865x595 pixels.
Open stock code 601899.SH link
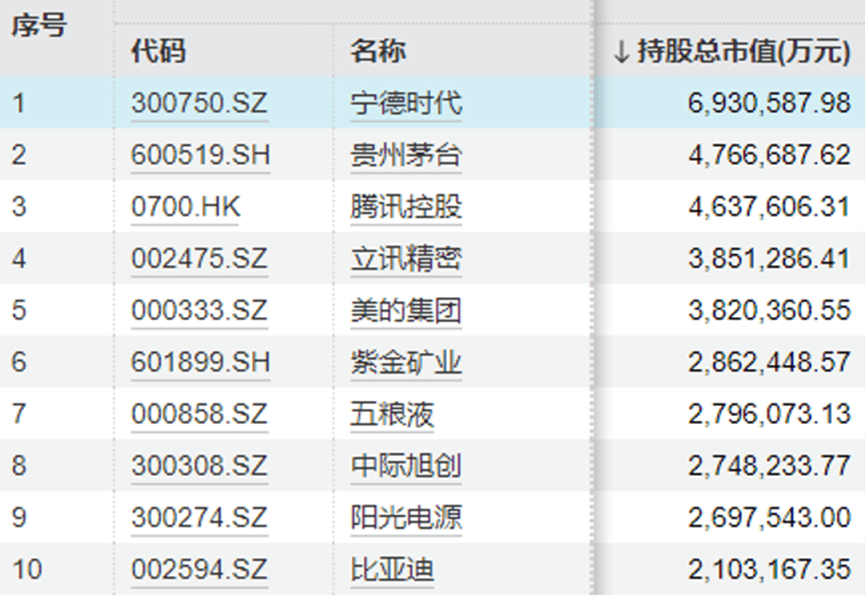(198, 363)
